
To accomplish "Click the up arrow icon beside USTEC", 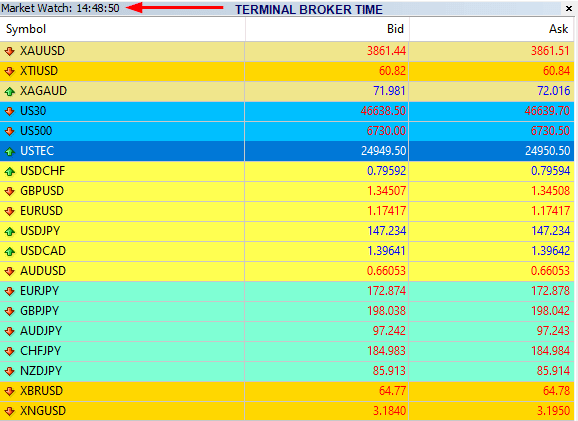I will coord(10,151).
